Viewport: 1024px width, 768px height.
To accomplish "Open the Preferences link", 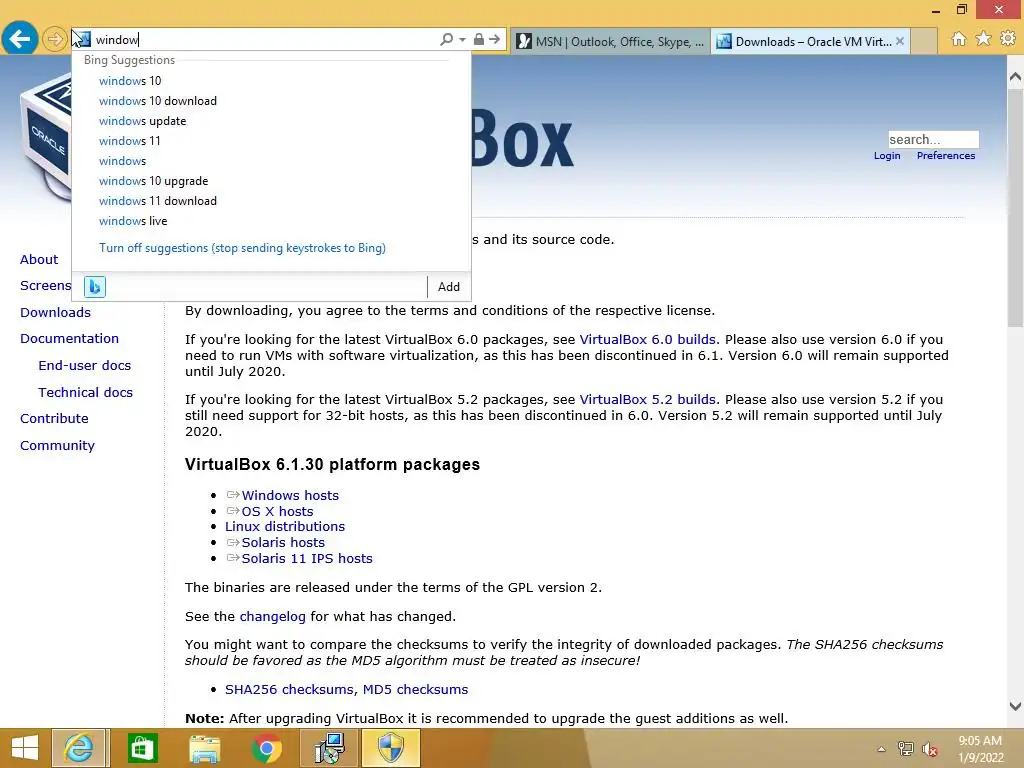I will [946, 155].
